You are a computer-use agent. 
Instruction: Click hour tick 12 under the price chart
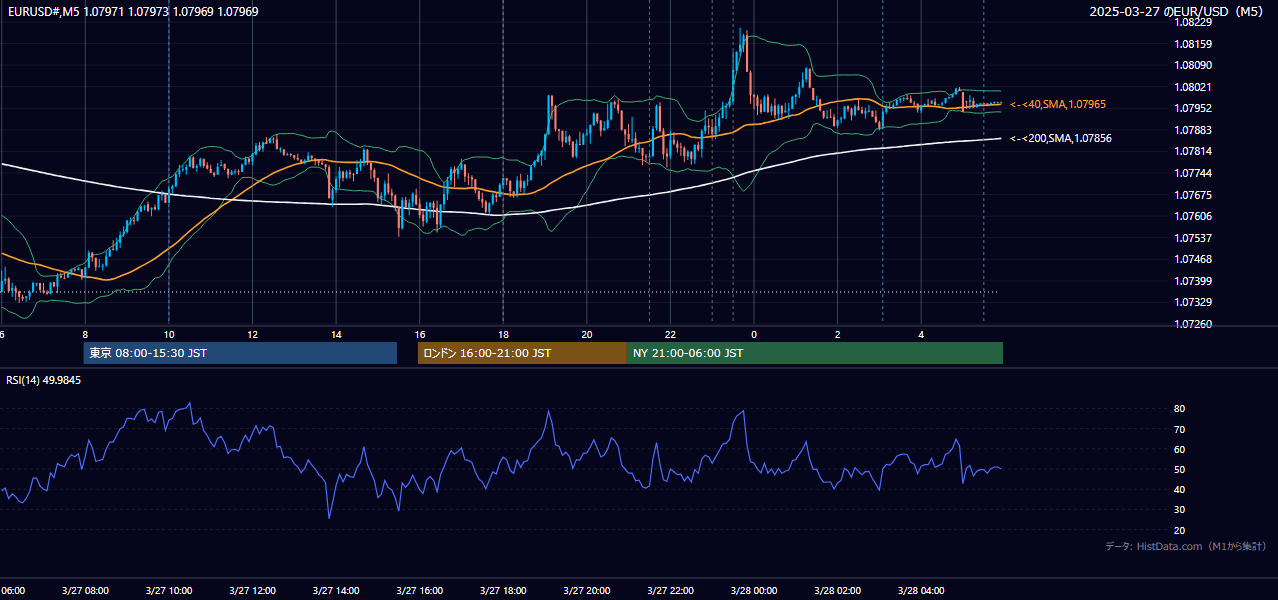[x=252, y=335]
